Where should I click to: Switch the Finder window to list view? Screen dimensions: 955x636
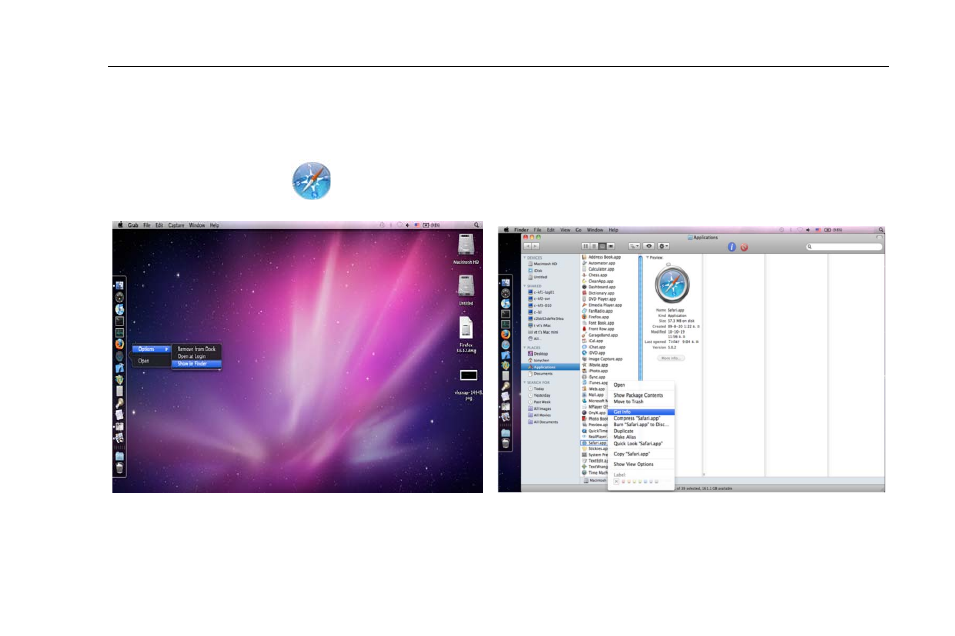point(594,246)
